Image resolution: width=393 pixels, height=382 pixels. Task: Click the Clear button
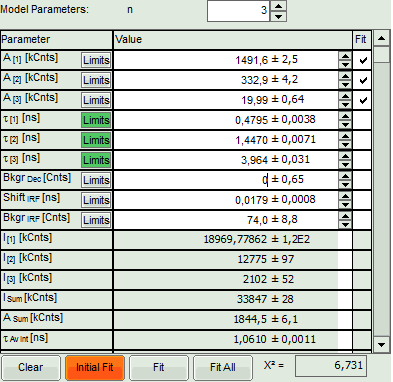pos(31,367)
